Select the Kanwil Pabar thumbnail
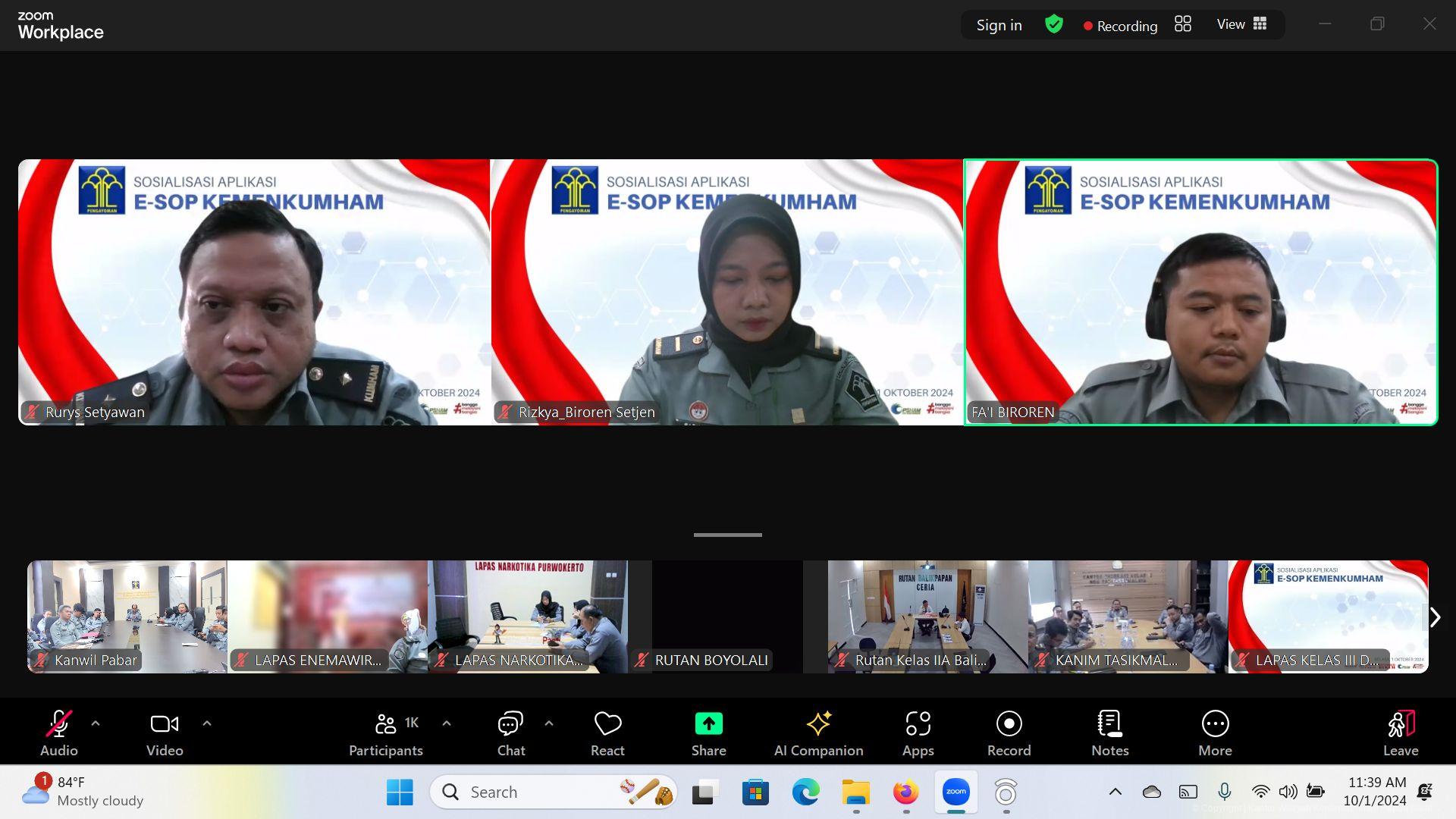Viewport: 1456px width, 819px height. click(x=127, y=617)
